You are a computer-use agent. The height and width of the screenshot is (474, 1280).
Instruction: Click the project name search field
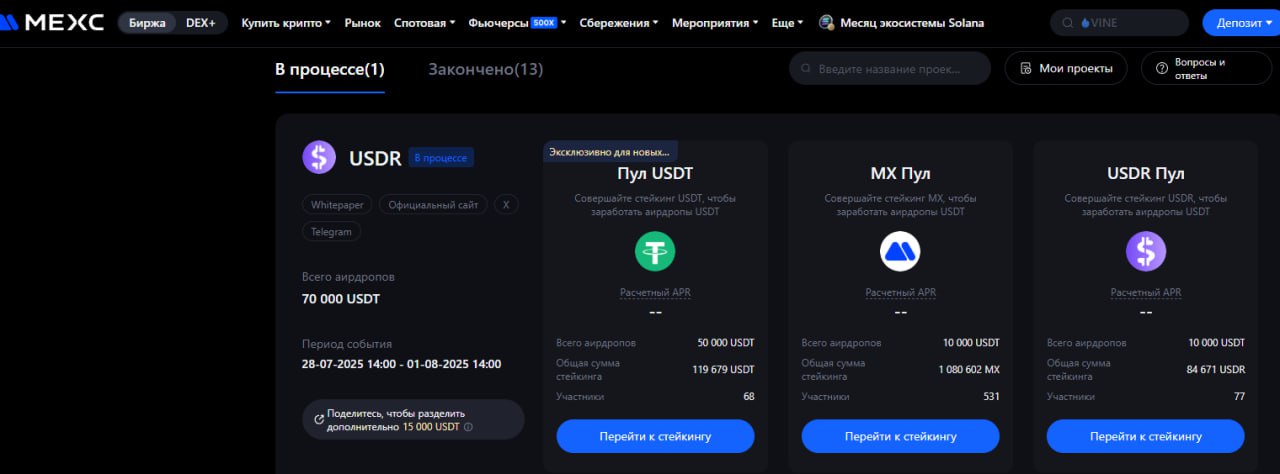click(x=890, y=68)
